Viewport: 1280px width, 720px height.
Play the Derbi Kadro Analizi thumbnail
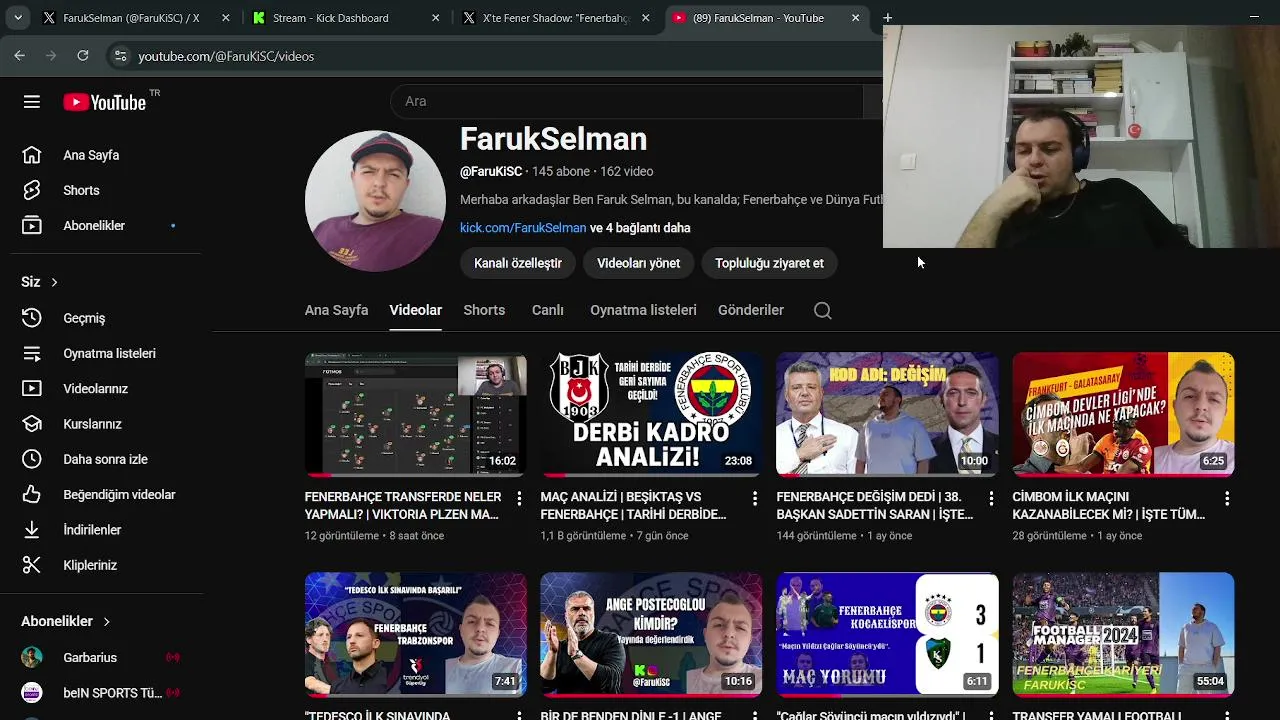(x=651, y=414)
